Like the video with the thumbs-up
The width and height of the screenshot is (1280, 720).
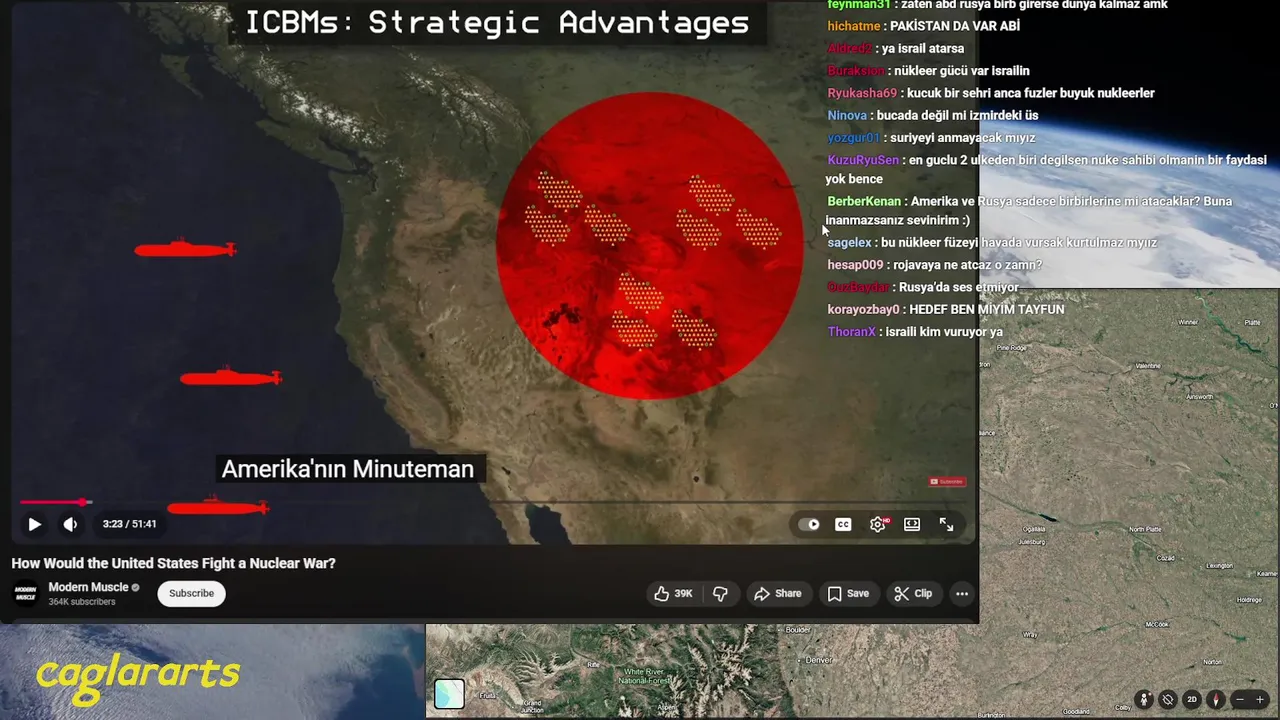(673, 593)
